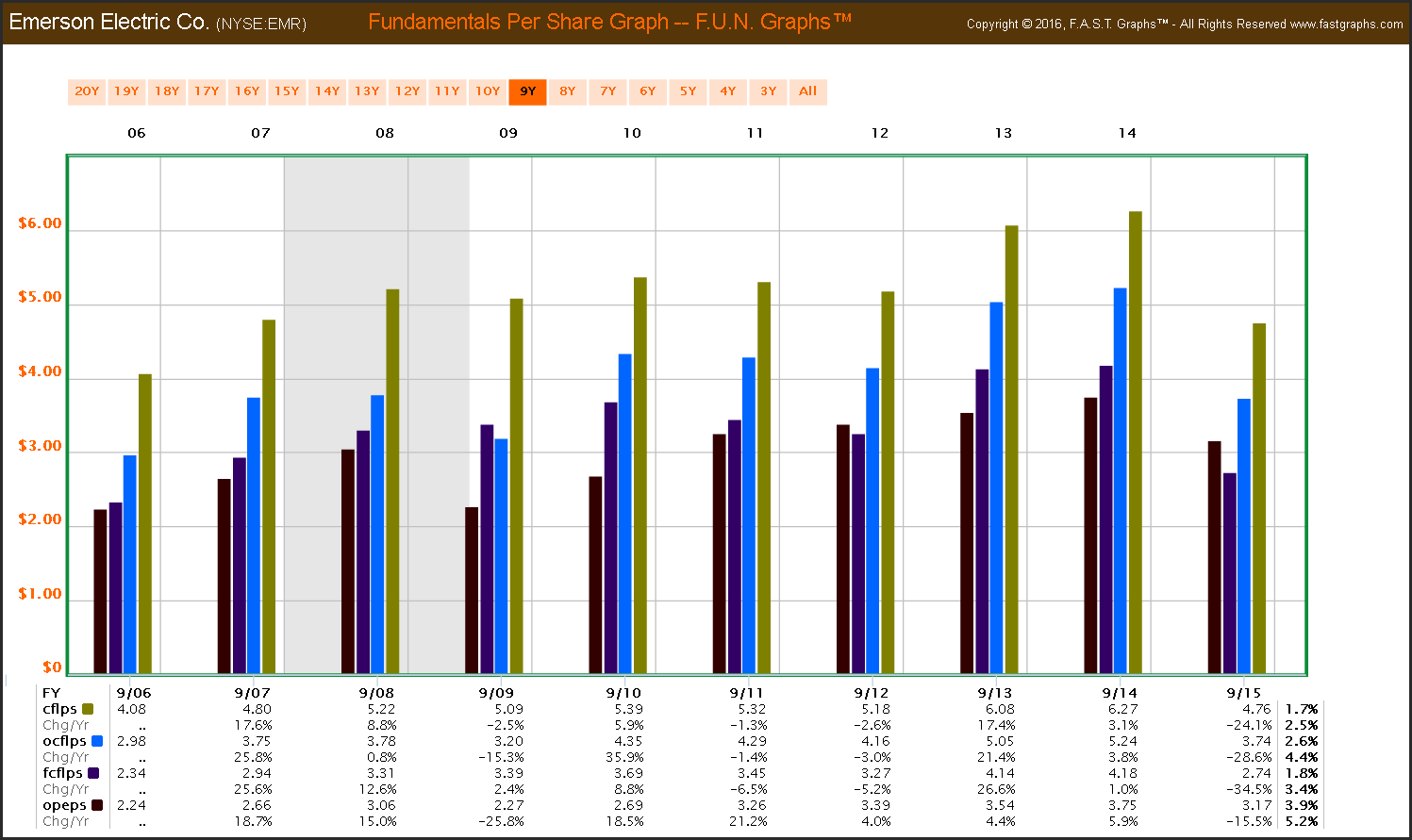
Task: Click the 9/15 purple fcflps bar
Action: (x=1230, y=573)
